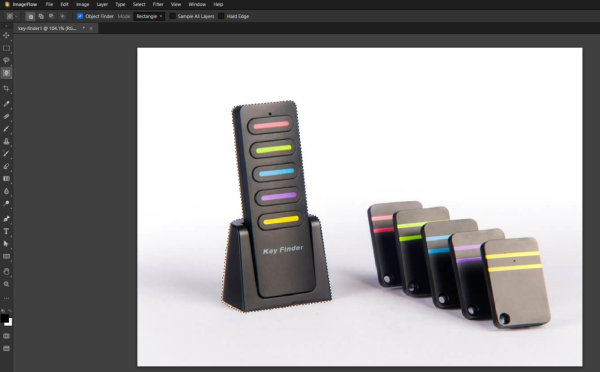The width and height of the screenshot is (600, 372).
Task: Choose Intersect with Selection mode
Action: coord(62,16)
